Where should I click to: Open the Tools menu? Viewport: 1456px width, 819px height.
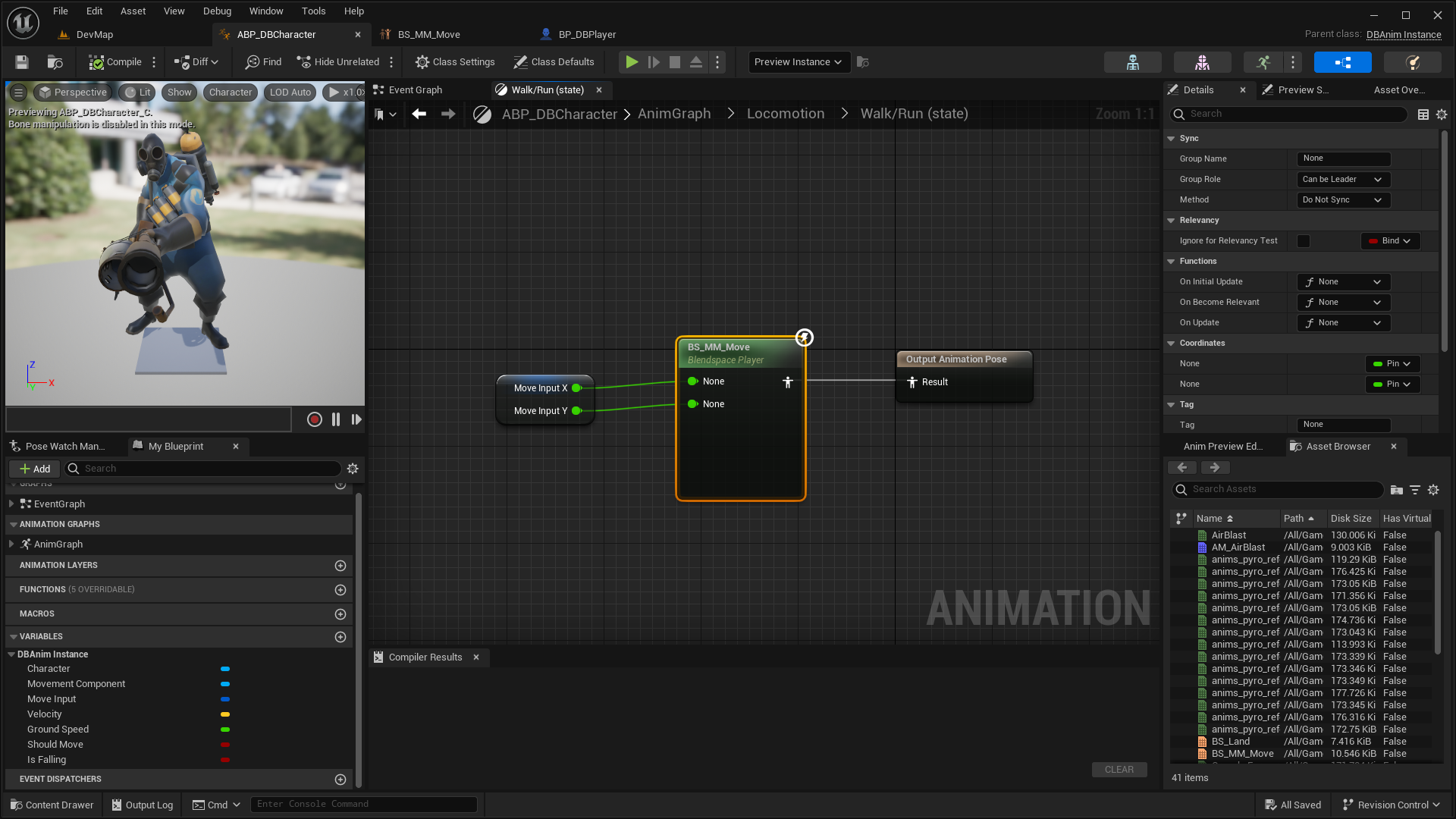313,11
